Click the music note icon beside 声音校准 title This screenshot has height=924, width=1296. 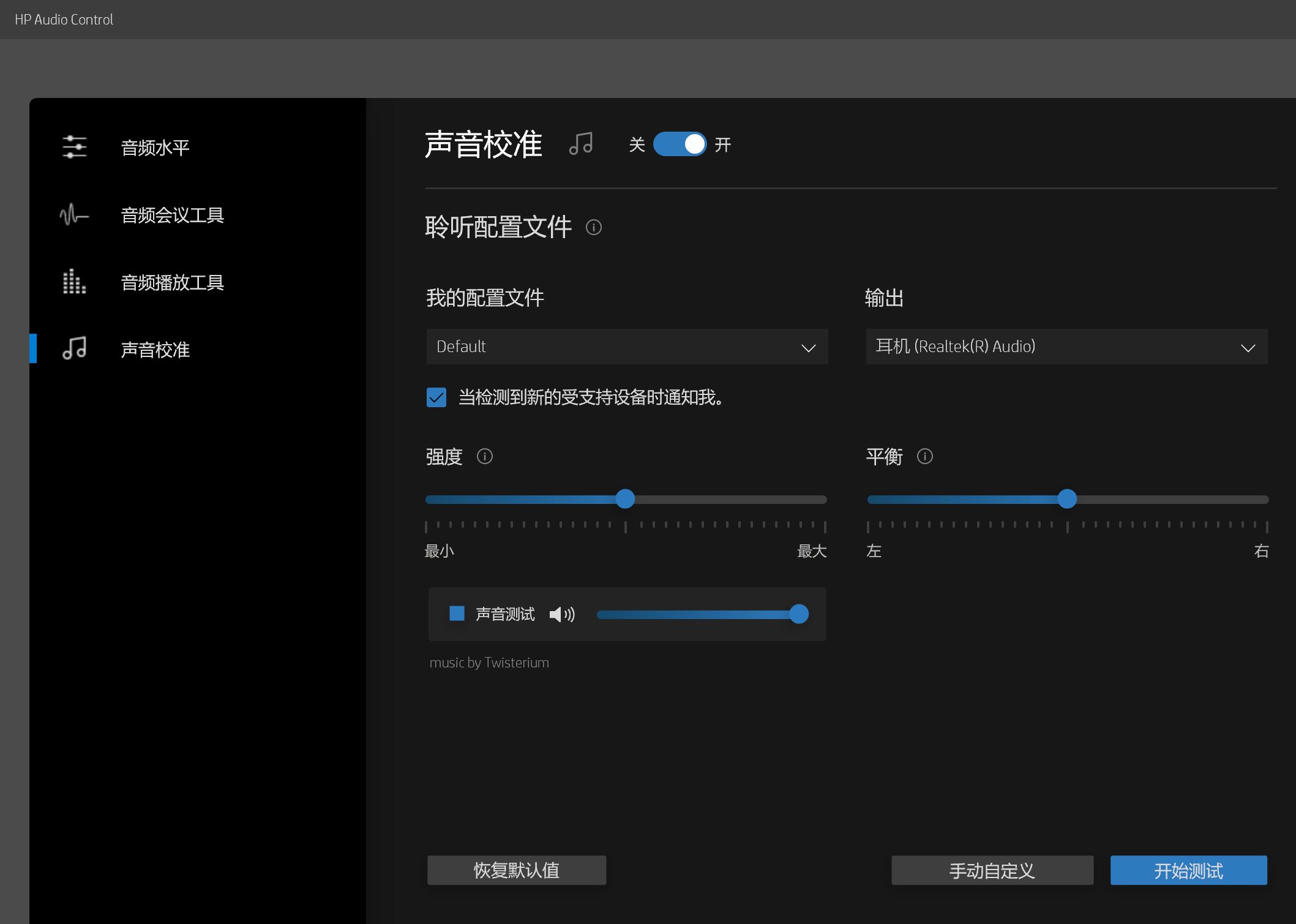click(x=580, y=144)
